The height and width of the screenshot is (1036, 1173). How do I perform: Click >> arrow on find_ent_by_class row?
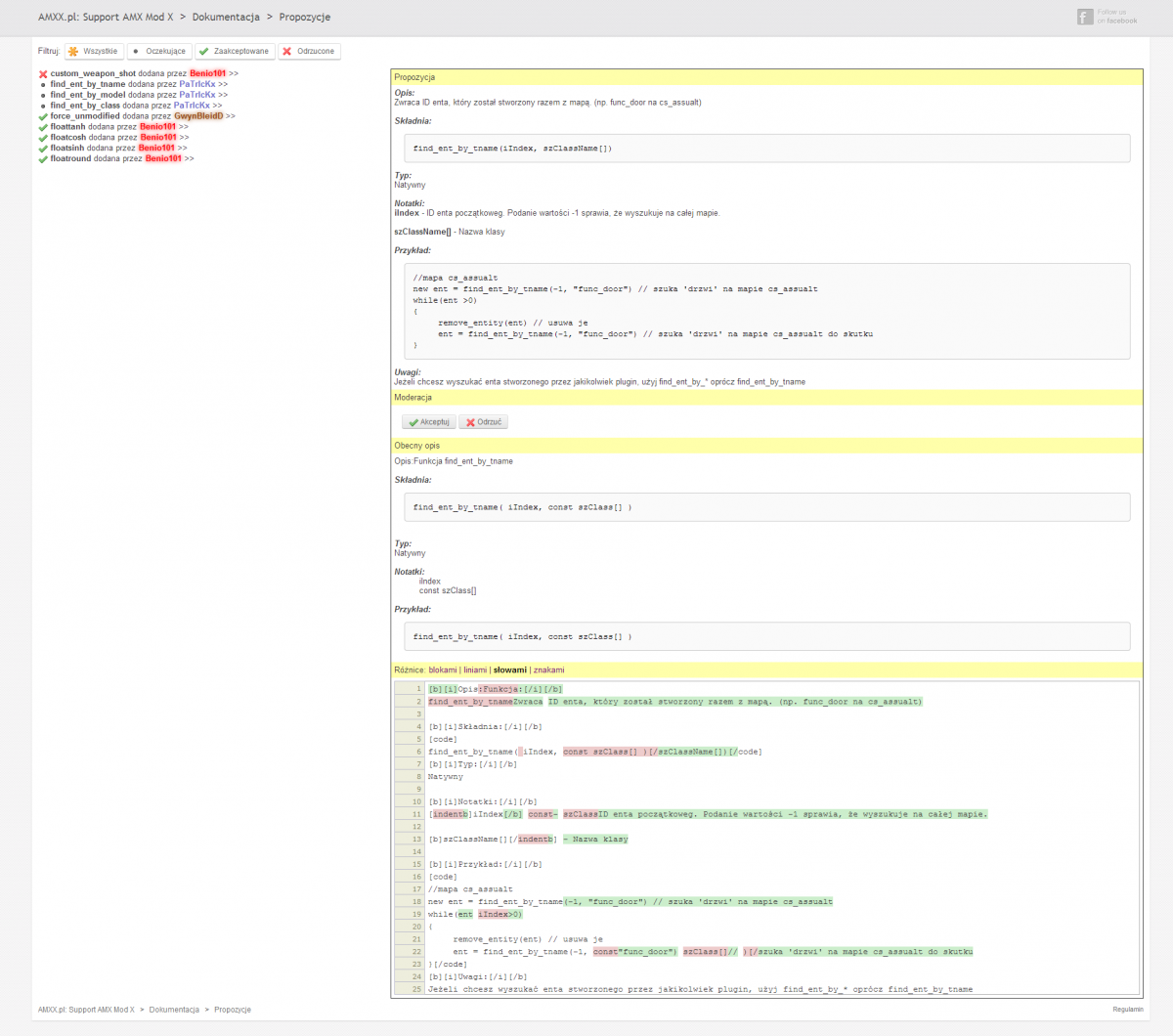coord(217,106)
